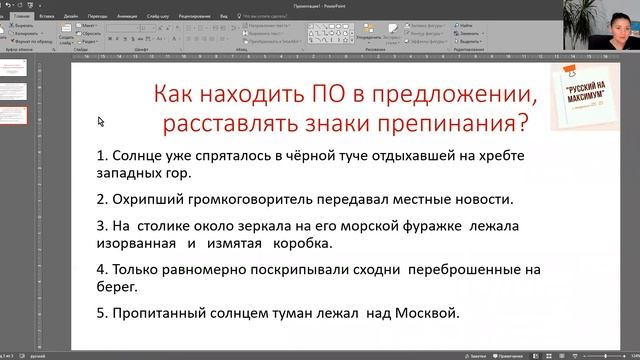Toggle Underline formatting in Шрифт group

[x=125, y=39]
